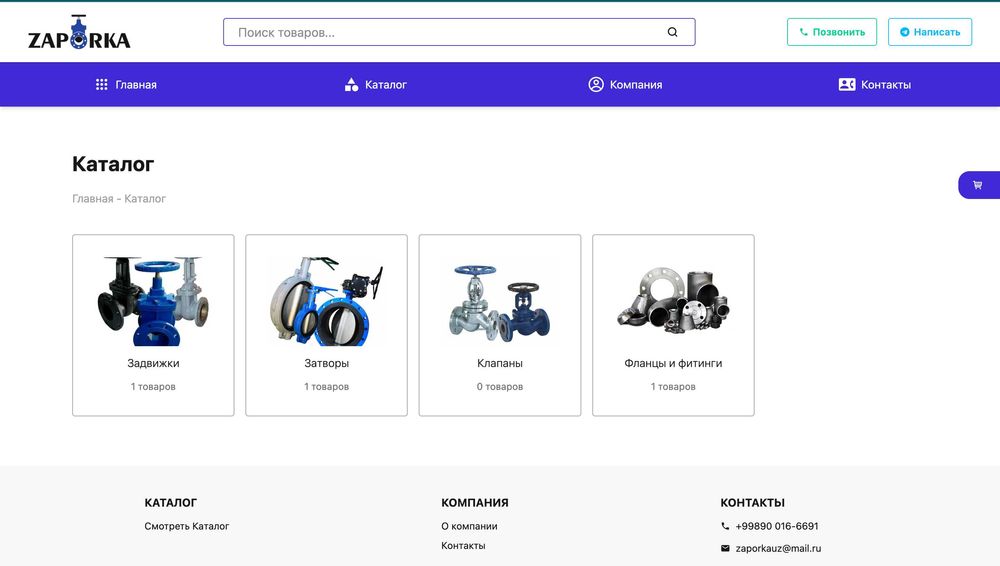
Task: Open the Задвижки category title
Action: [153, 363]
